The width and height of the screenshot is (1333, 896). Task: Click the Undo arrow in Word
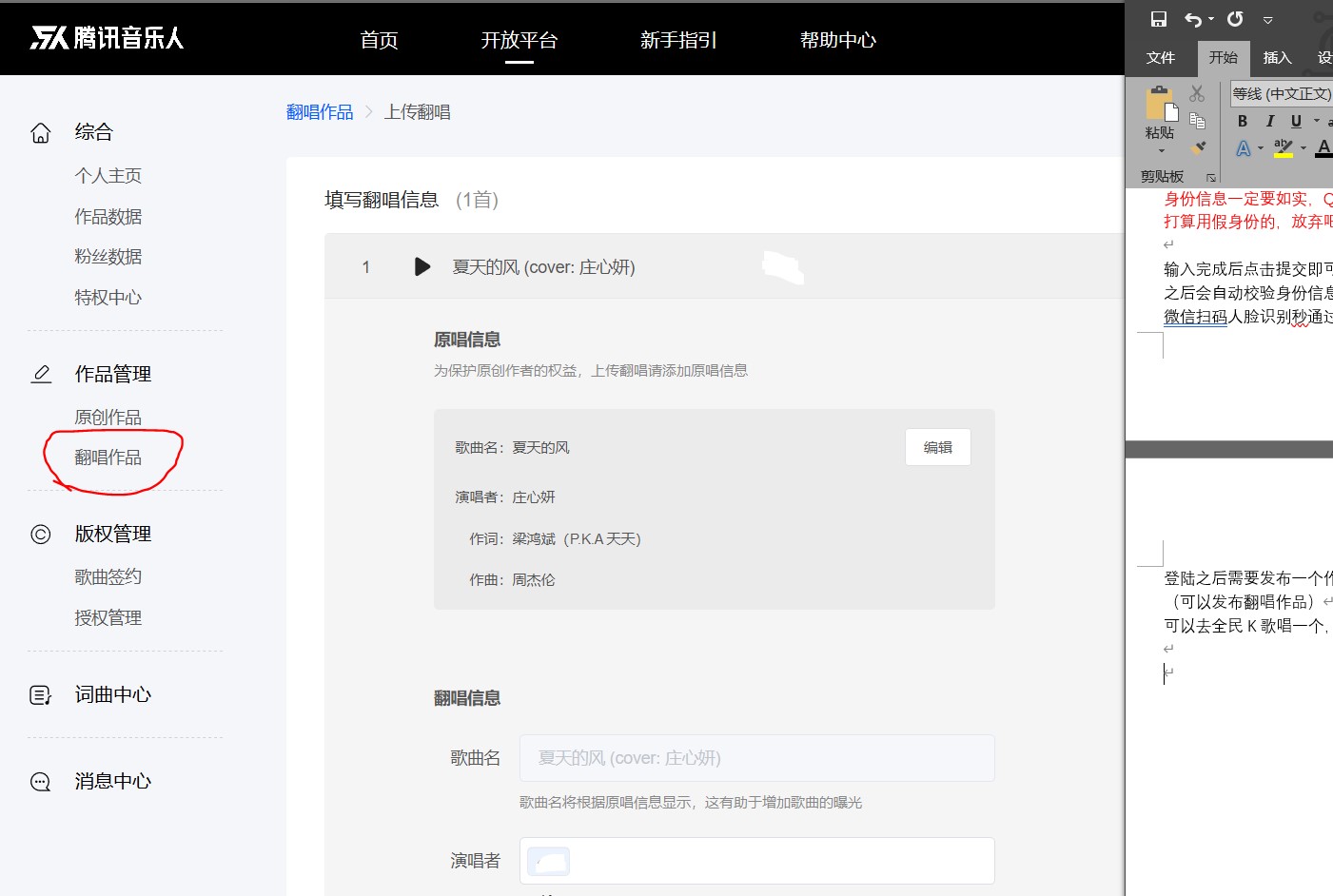coord(1193,19)
